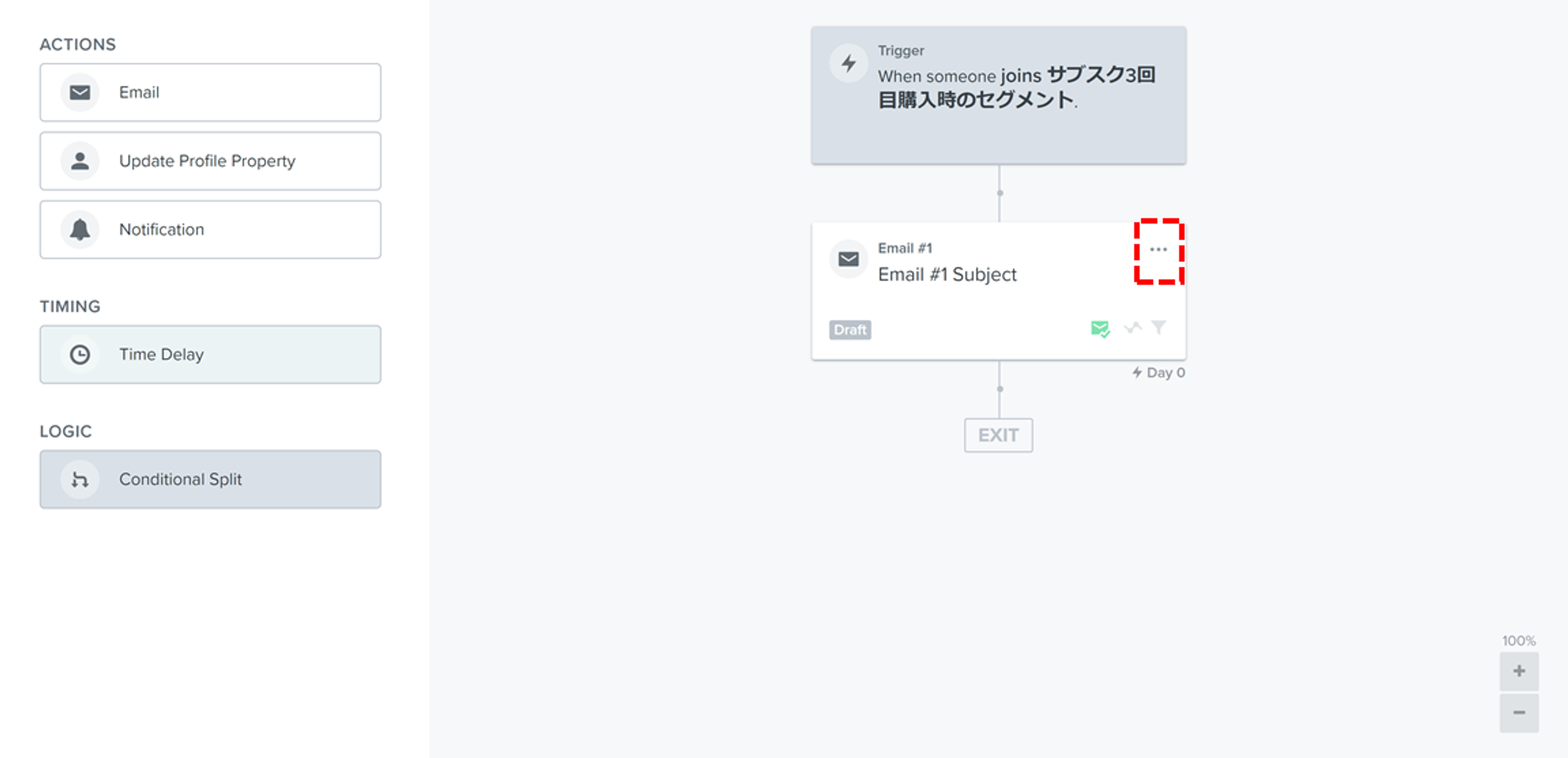
Task: Open the three-dot menu on Email #1
Action: point(1159,250)
